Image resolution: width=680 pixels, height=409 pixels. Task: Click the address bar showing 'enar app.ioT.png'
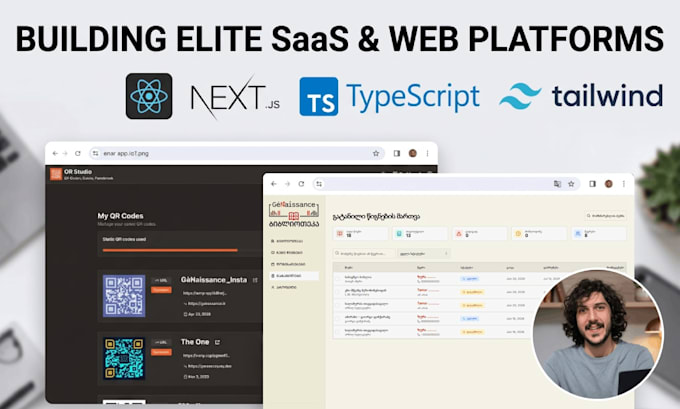point(237,153)
